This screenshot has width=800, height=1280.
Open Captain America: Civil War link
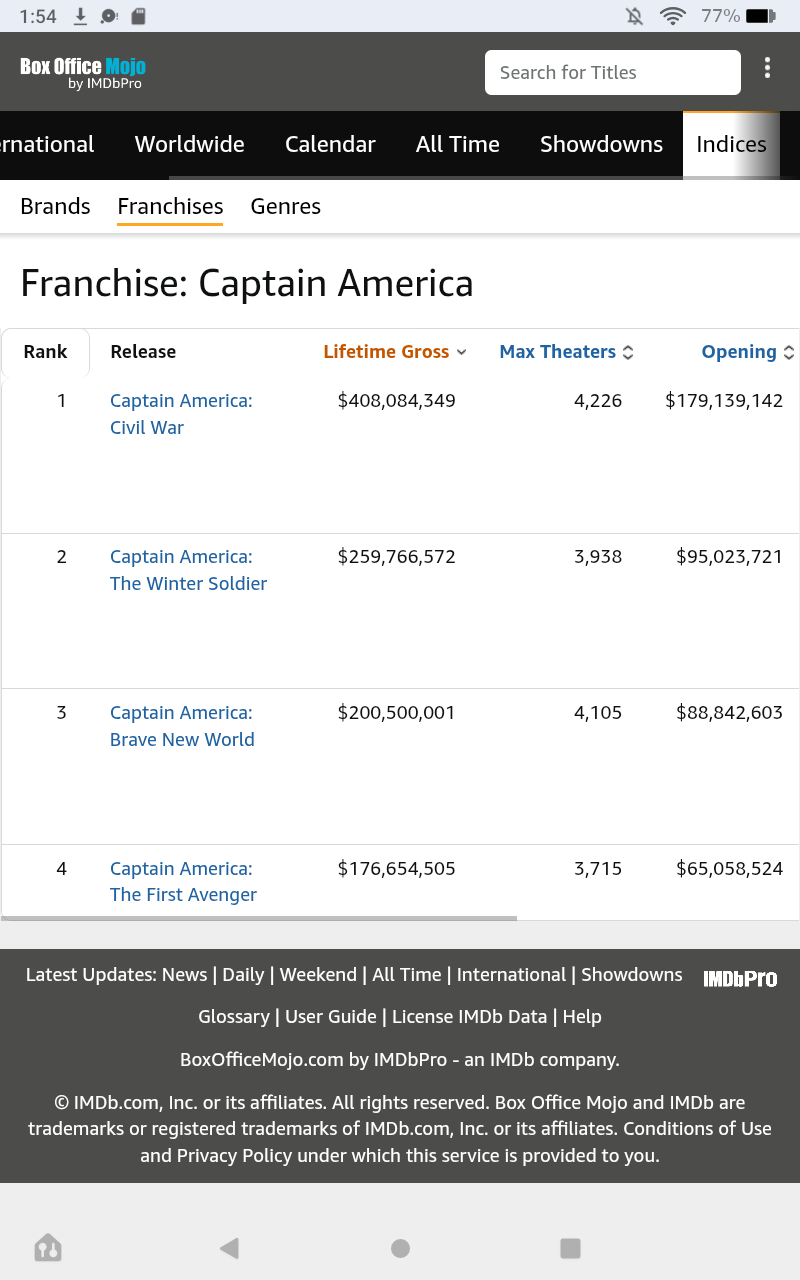[x=181, y=414]
